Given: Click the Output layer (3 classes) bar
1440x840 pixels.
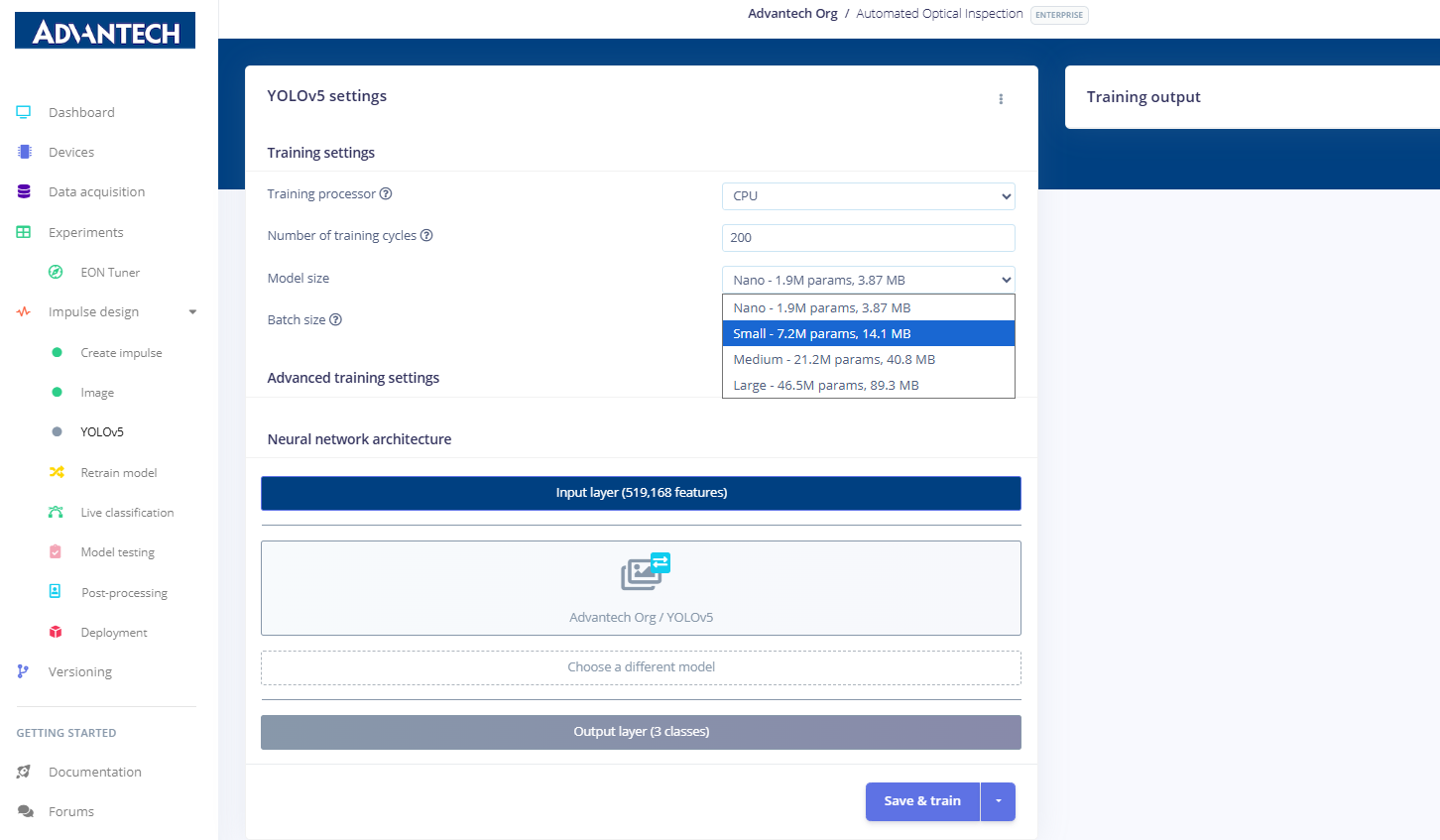Looking at the screenshot, I should [641, 732].
